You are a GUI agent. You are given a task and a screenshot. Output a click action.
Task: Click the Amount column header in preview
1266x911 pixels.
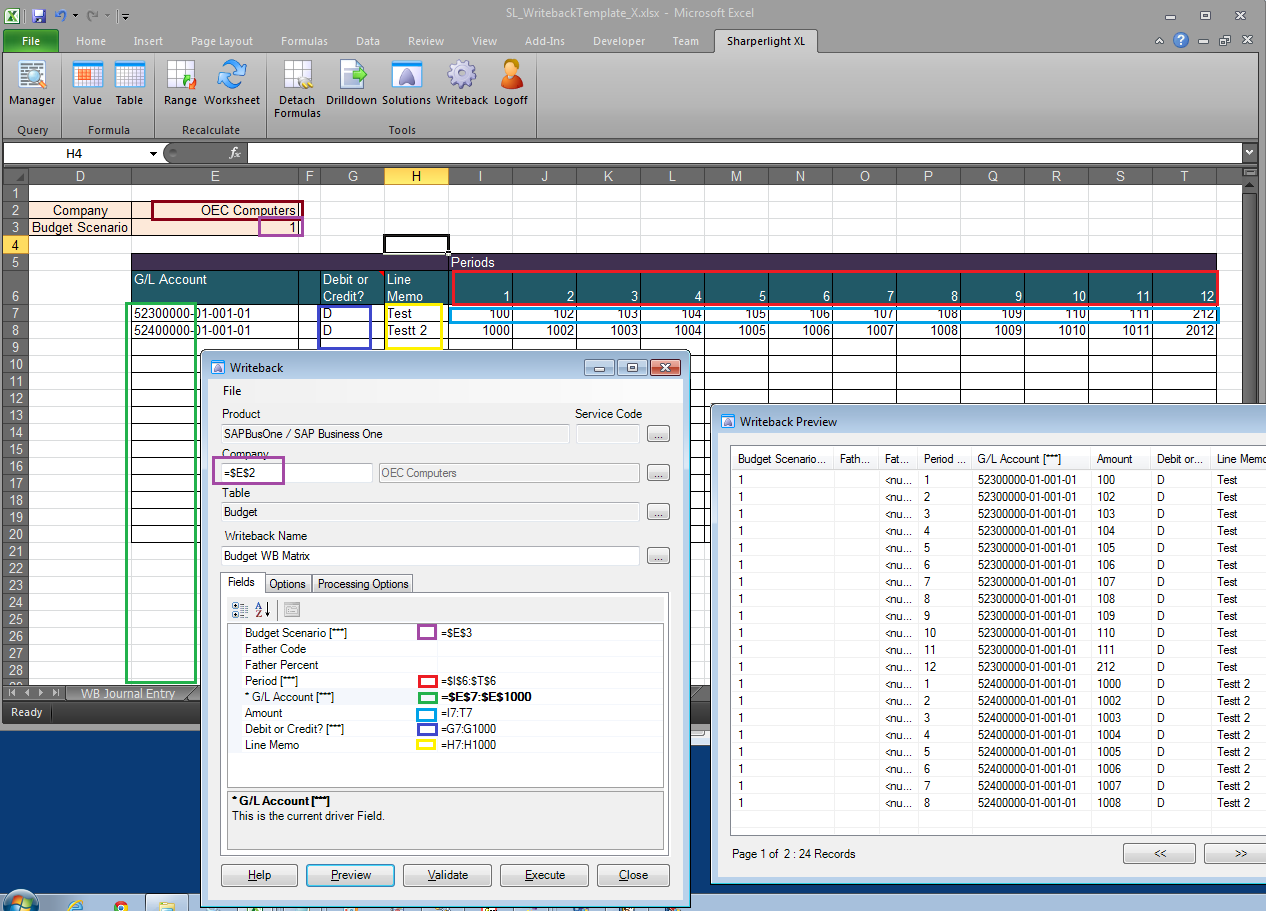[1120, 459]
